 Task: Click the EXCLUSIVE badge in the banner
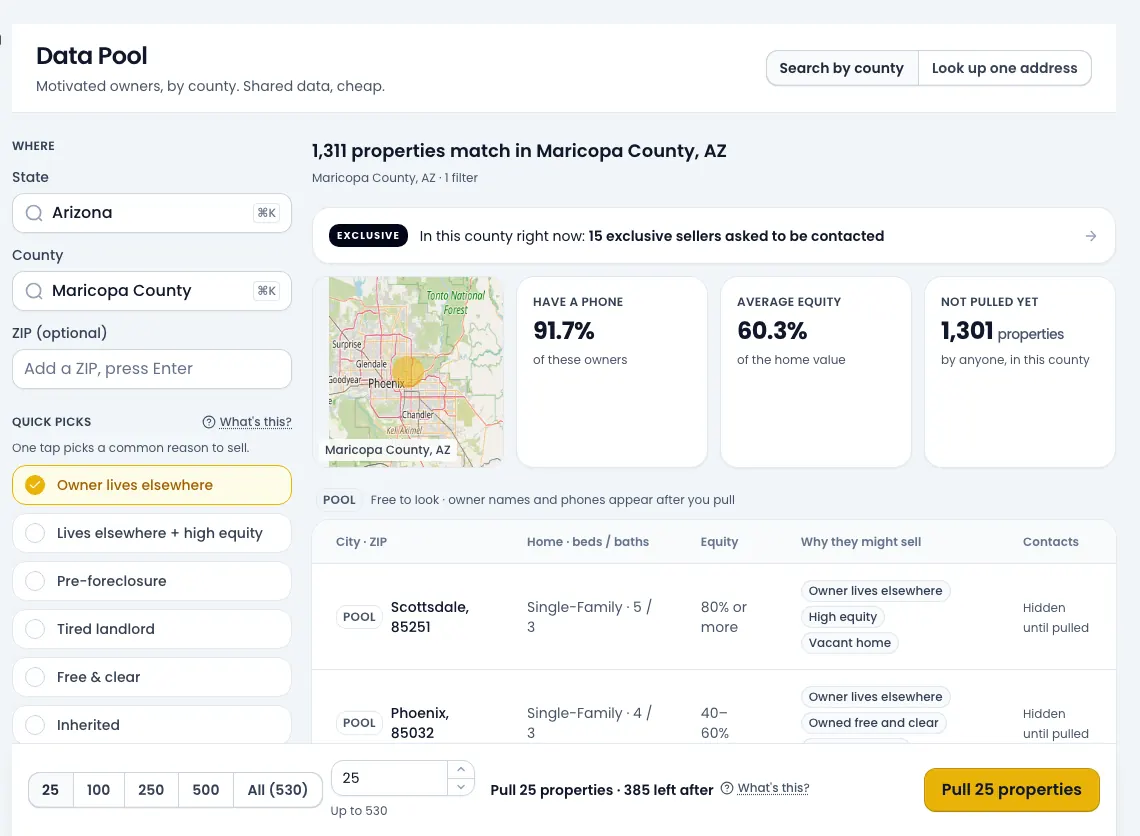coord(368,236)
